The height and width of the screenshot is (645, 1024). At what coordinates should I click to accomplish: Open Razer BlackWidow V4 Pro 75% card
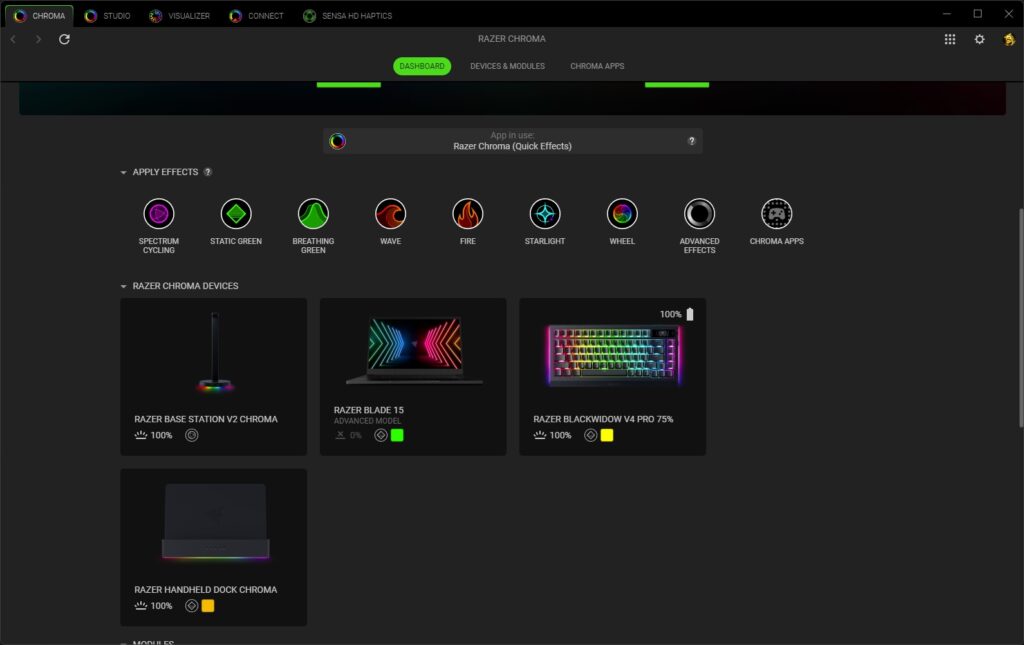point(613,377)
